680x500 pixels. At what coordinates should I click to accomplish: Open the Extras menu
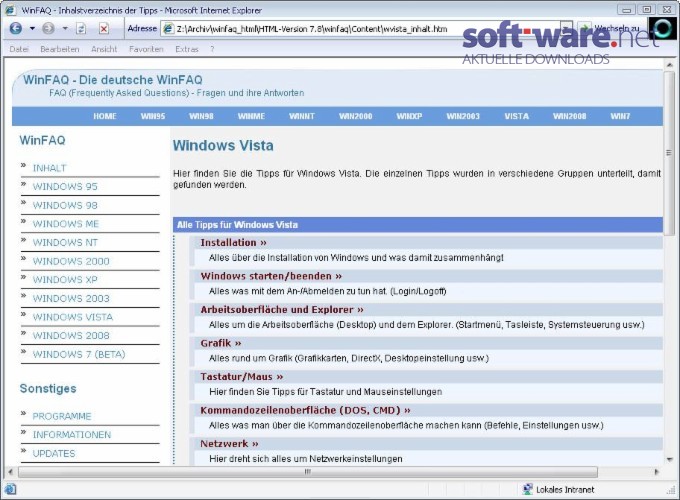point(187,49)
